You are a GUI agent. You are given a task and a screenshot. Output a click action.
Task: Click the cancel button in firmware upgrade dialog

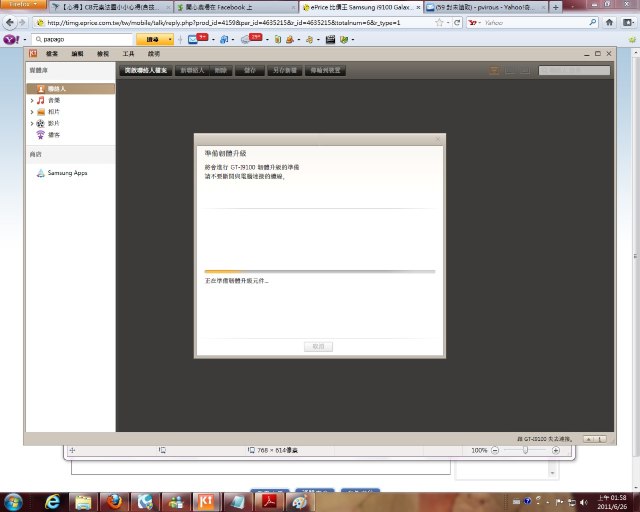(x=318, y=346)
